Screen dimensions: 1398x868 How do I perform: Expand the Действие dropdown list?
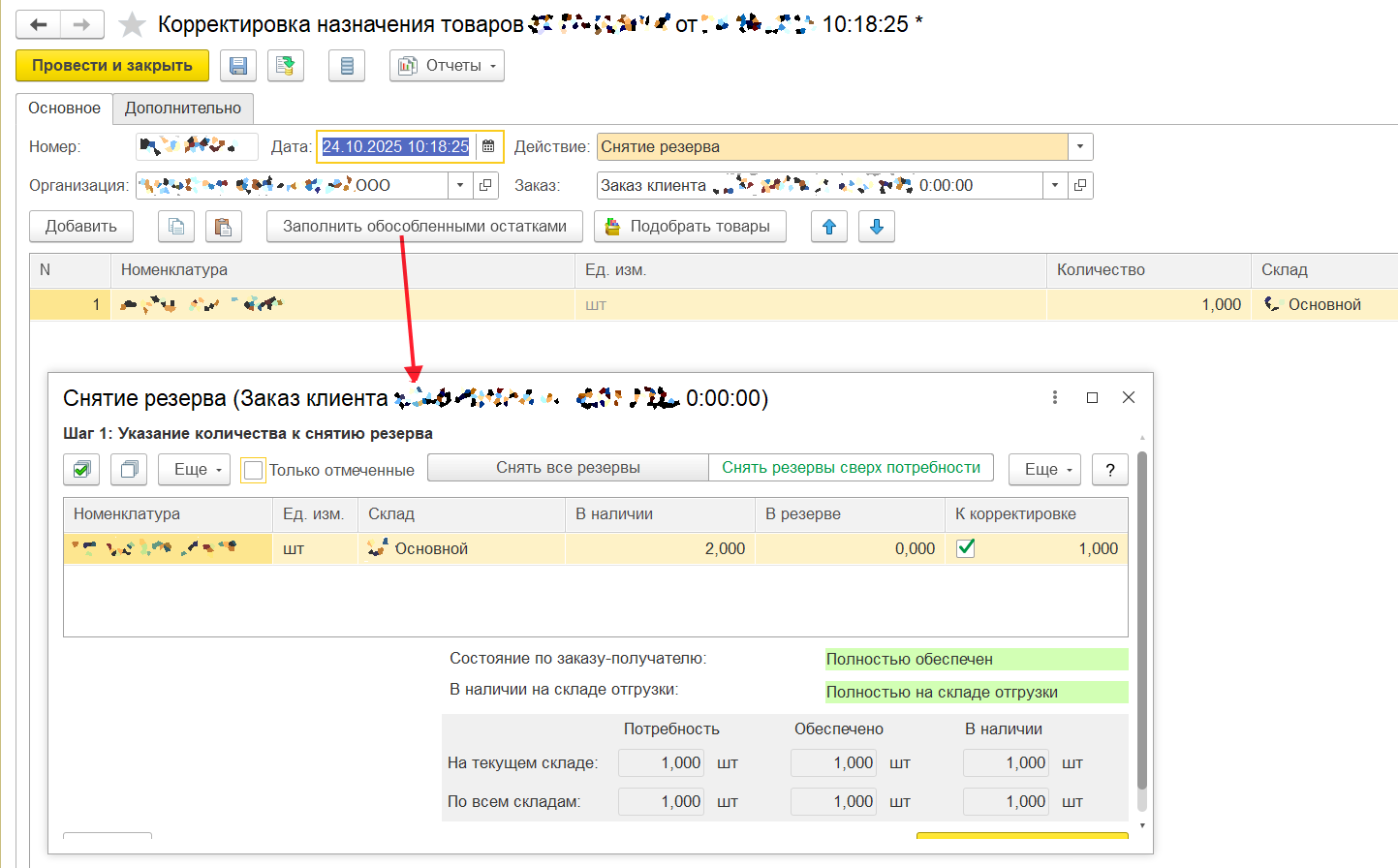(1080, 146)
